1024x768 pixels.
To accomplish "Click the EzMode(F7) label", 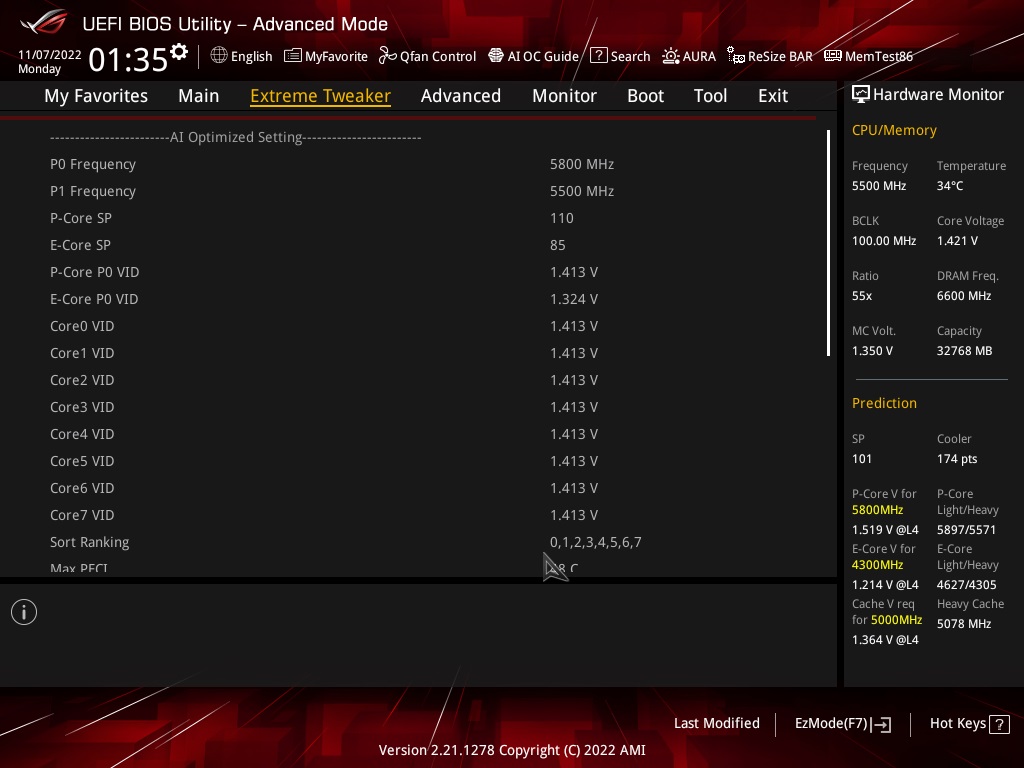I will 831,723.
